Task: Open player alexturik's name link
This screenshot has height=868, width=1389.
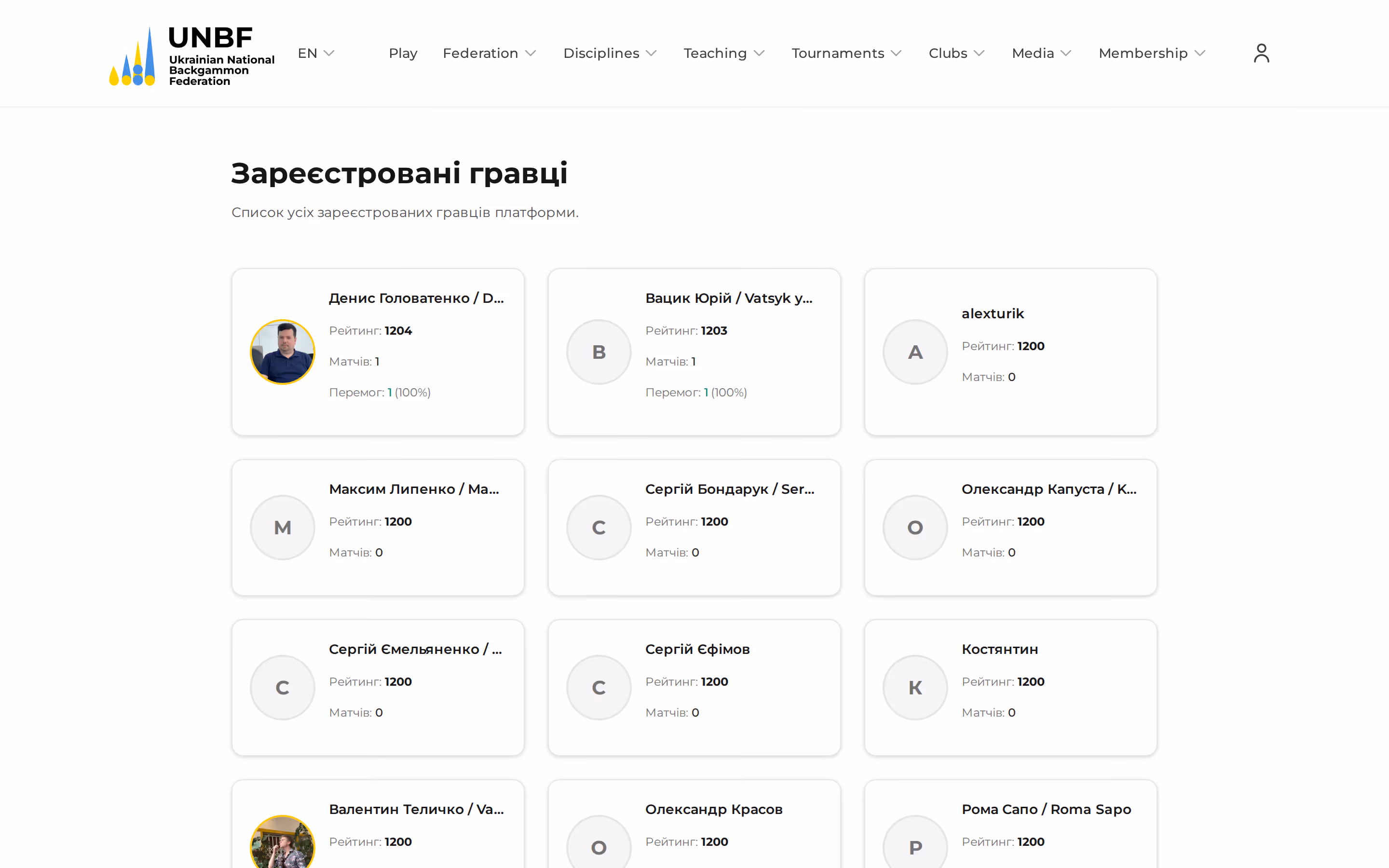Action: 993,313
